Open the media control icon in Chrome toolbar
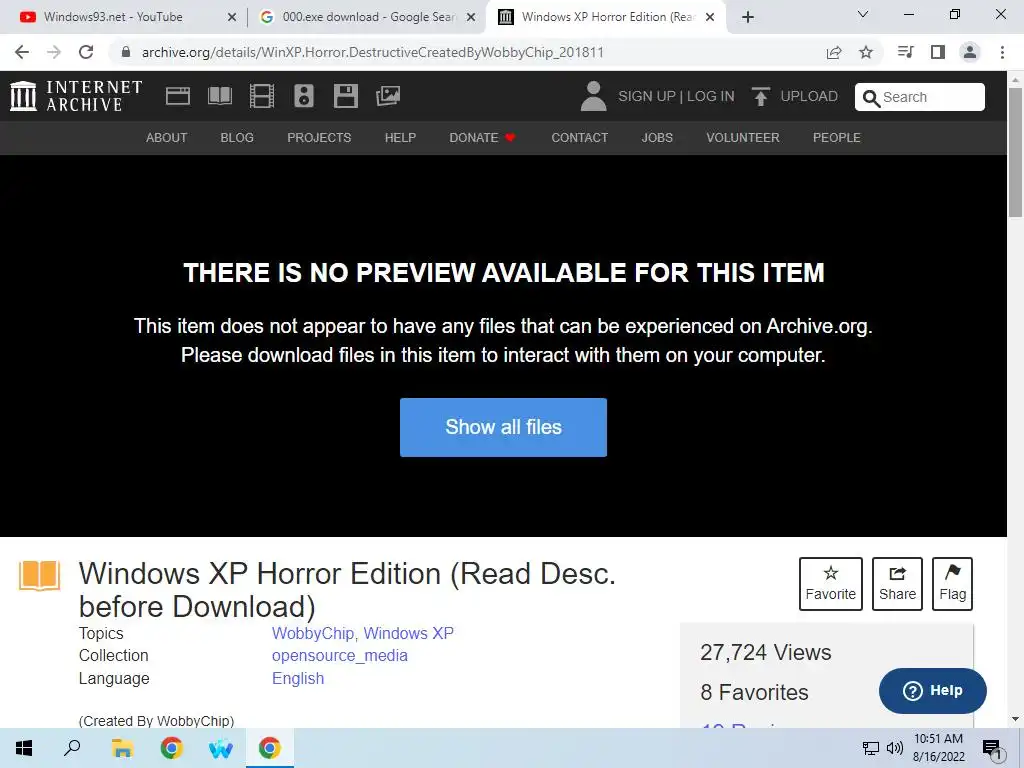 point(905,52)
